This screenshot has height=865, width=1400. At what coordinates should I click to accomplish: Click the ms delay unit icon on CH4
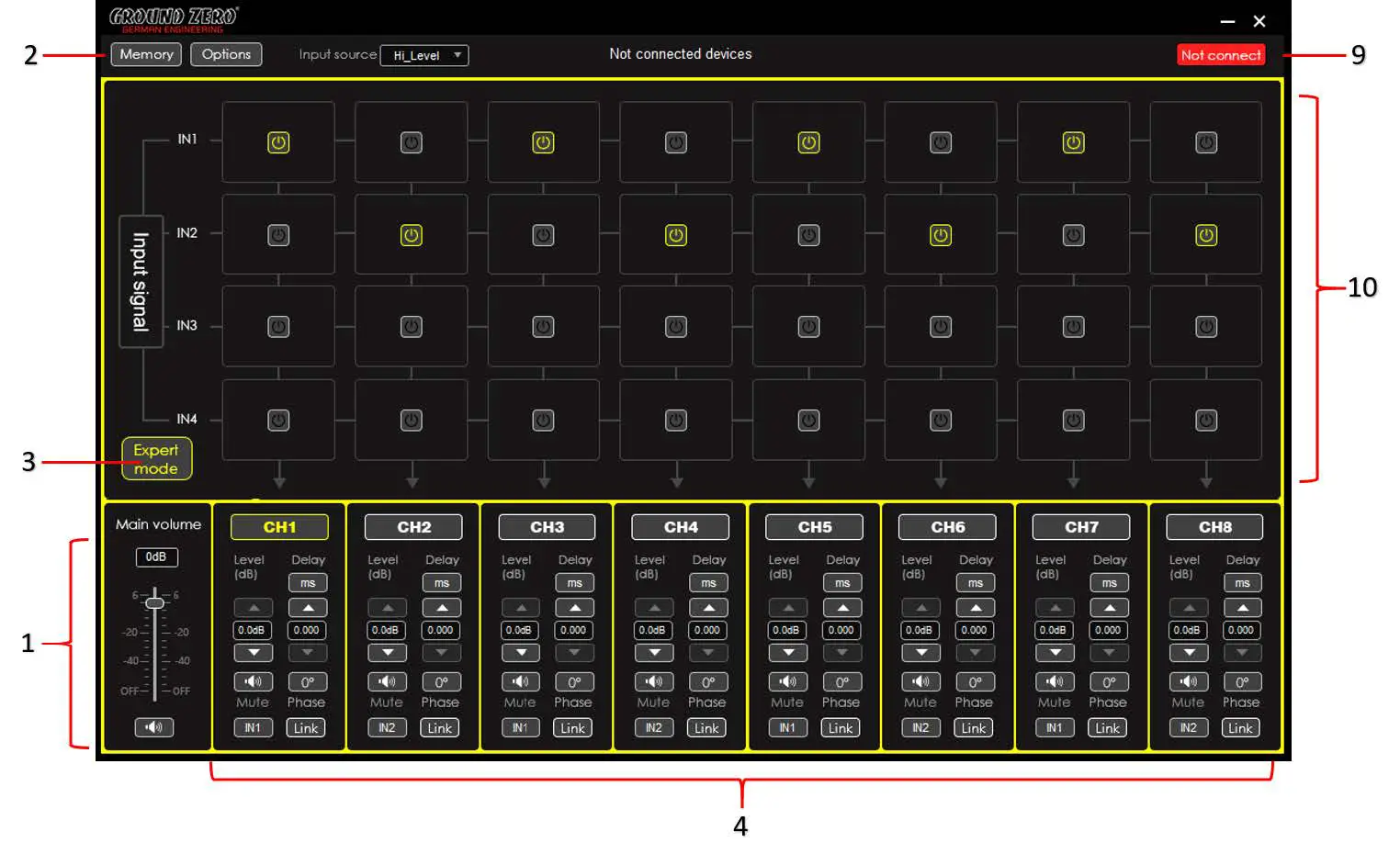click(x=708, y=582)
